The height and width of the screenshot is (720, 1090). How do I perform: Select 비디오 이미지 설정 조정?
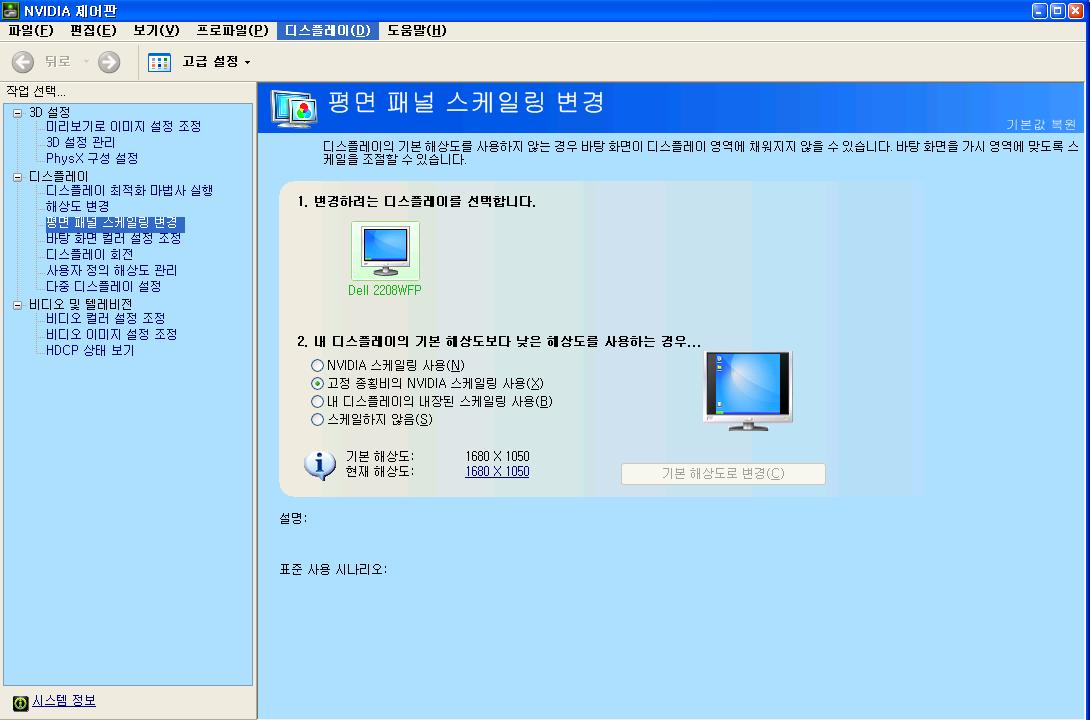click(x=111, y=334)
